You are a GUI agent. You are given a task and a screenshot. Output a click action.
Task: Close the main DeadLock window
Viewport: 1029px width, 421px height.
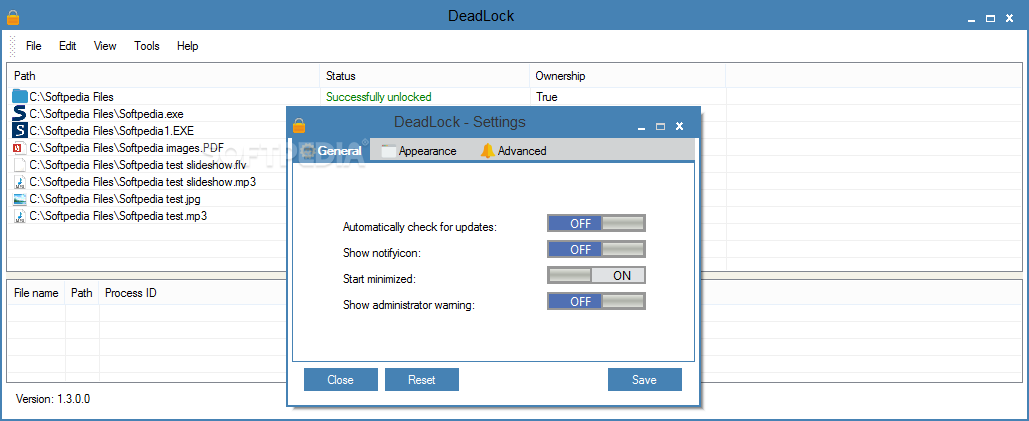tap(1009, 18)
